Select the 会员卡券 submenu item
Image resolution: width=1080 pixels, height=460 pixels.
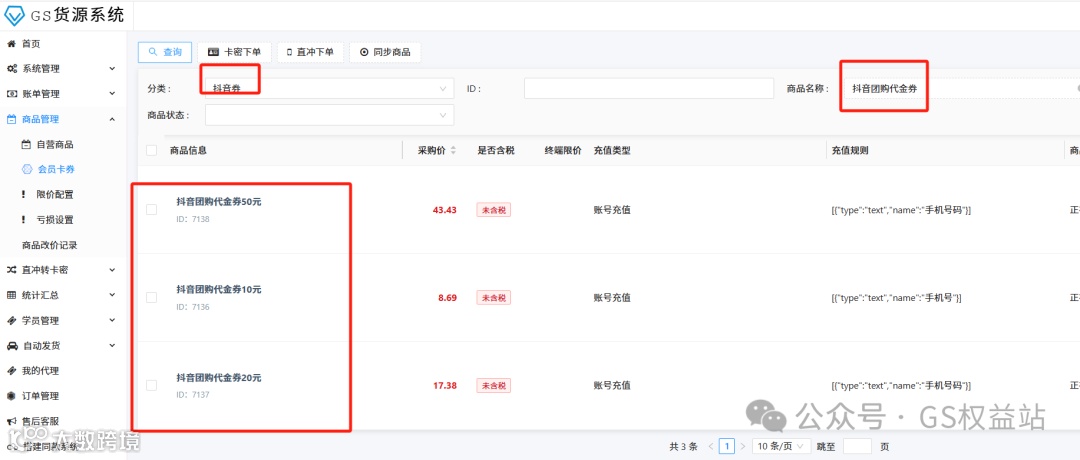click(56, 169)
